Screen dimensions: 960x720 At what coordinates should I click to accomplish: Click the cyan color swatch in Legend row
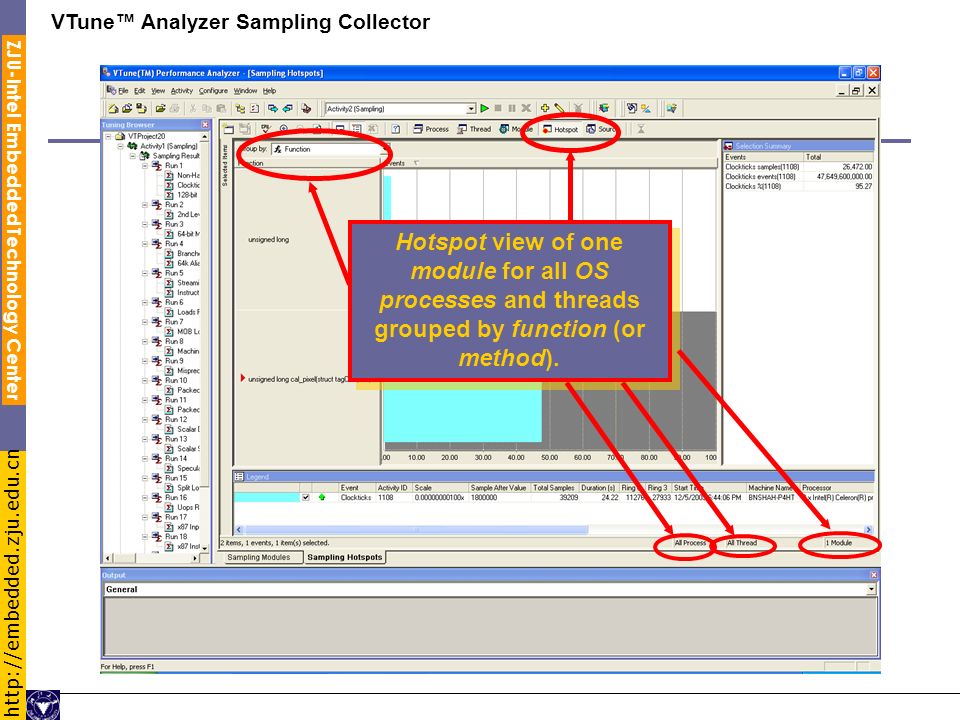click(x=266, y=498)
